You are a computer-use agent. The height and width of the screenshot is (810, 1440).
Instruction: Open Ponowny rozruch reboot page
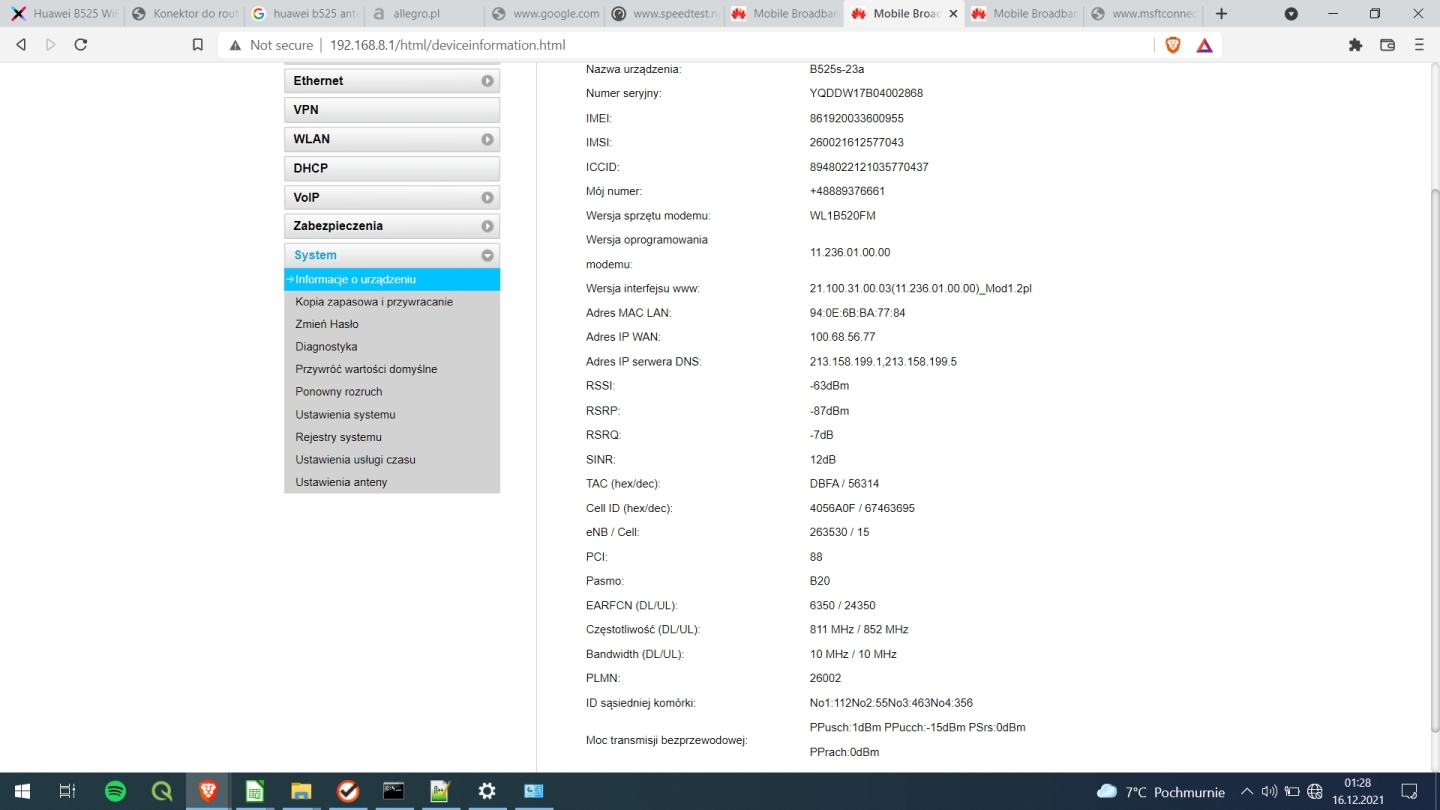pos(338,392)
